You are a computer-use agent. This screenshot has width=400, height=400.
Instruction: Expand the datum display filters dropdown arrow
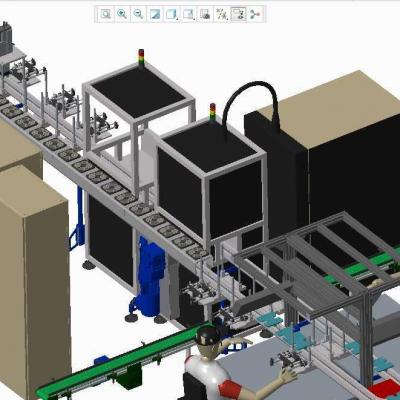point(228,19)
